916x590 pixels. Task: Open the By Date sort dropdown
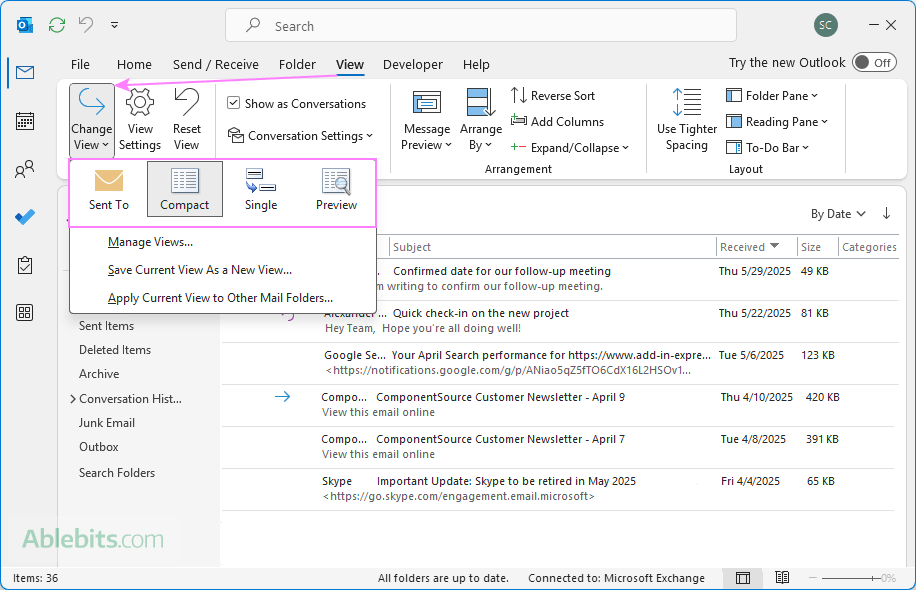pos(838,214)
